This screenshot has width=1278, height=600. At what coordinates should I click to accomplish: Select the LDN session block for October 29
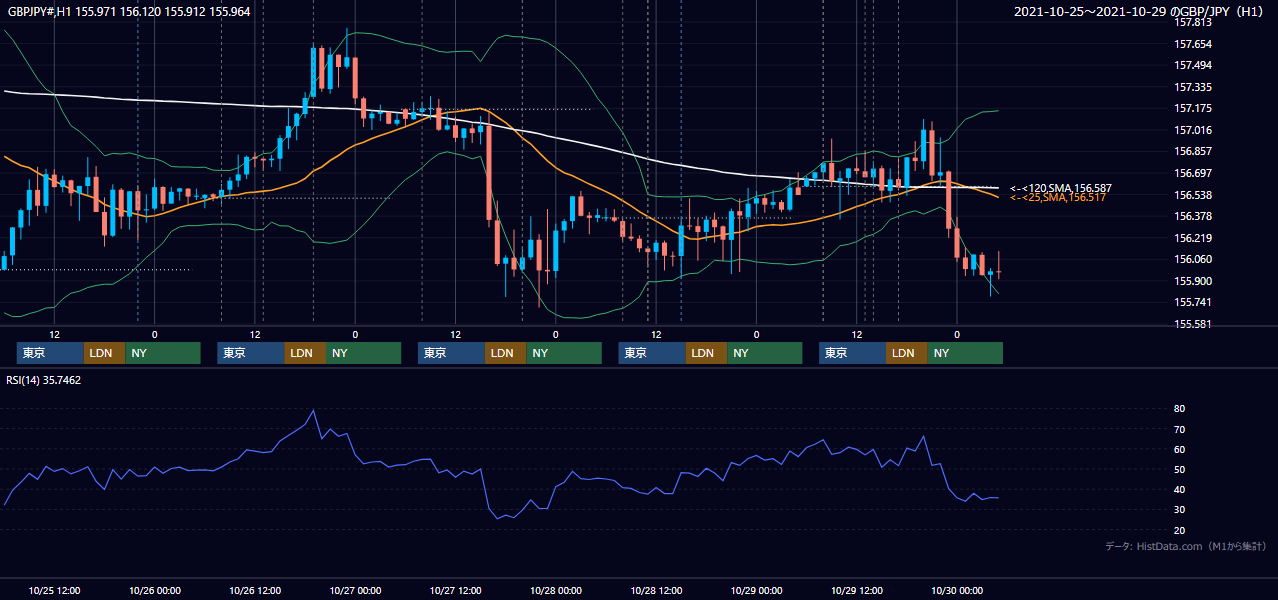pos(906,353)
